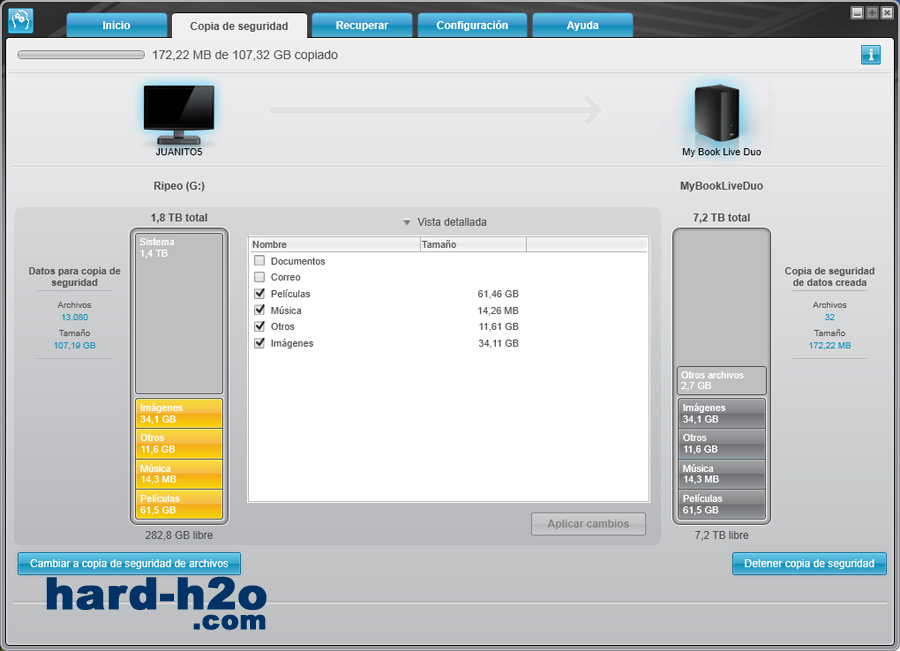This screenshot has height=651, width=900.
Task: Switch to the Recuperar tab
Action: tap(361, 25)
